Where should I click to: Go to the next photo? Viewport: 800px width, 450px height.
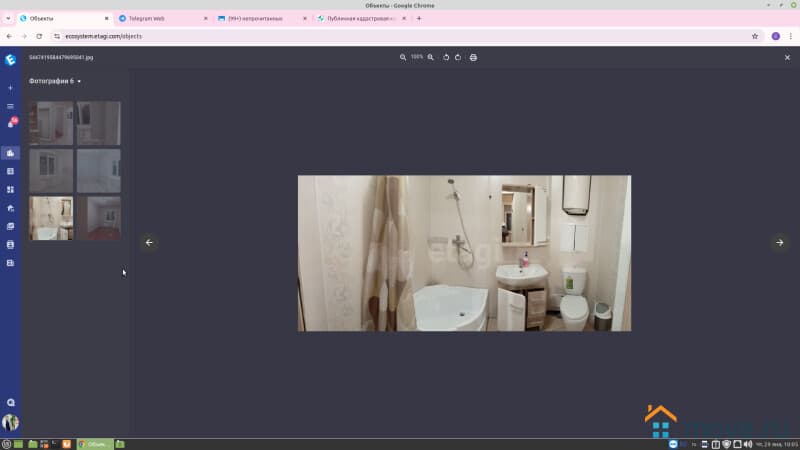[x=780, y=242]
